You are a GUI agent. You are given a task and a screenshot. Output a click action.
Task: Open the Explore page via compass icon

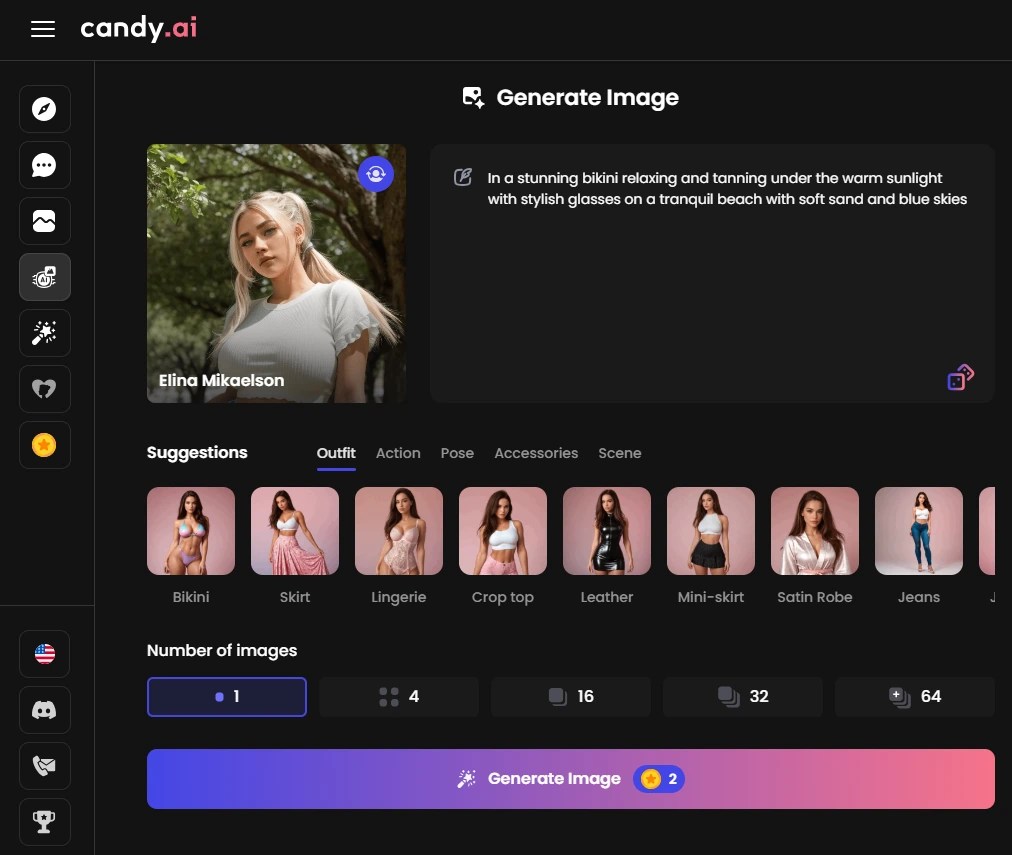click(44, 109)
